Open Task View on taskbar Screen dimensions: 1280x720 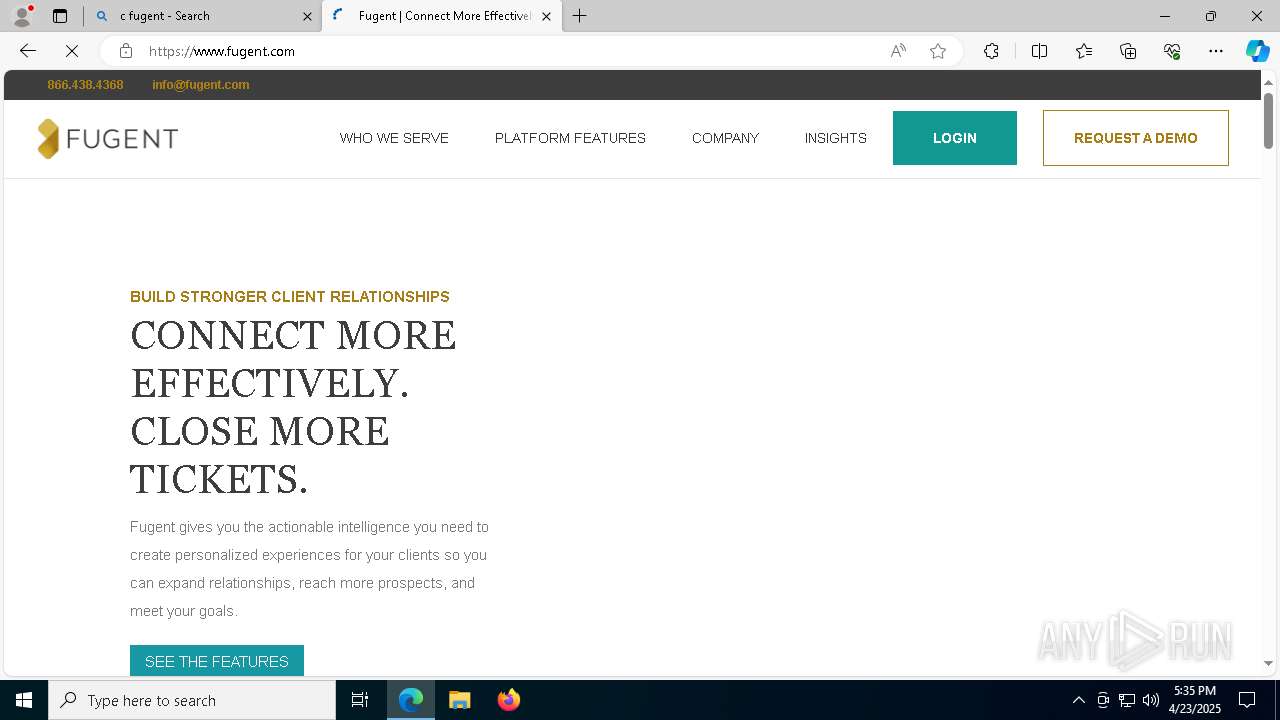pyautogui.click(x=360, y=700)
